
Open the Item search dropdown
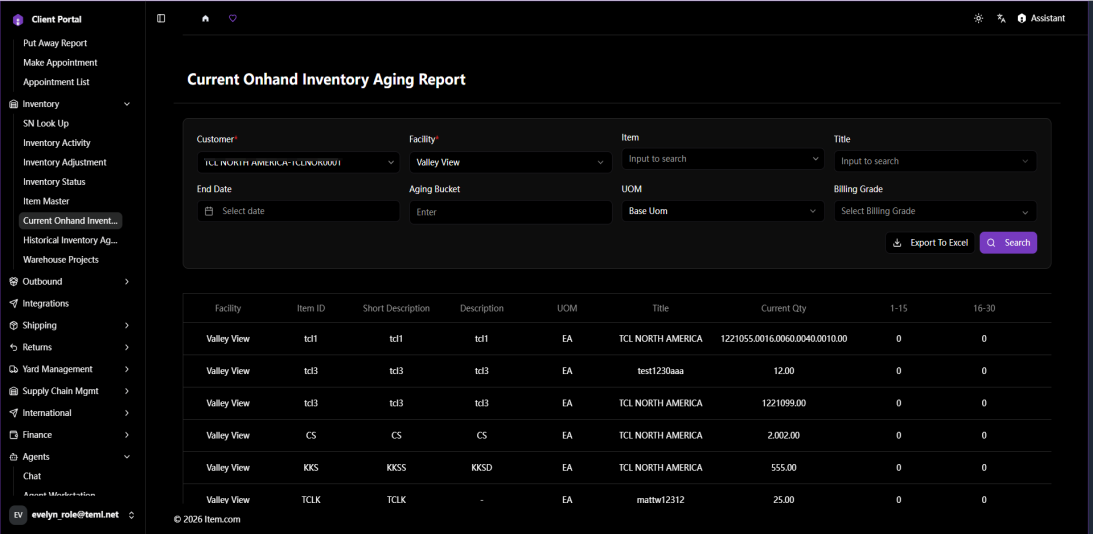[x=723, y=159]
